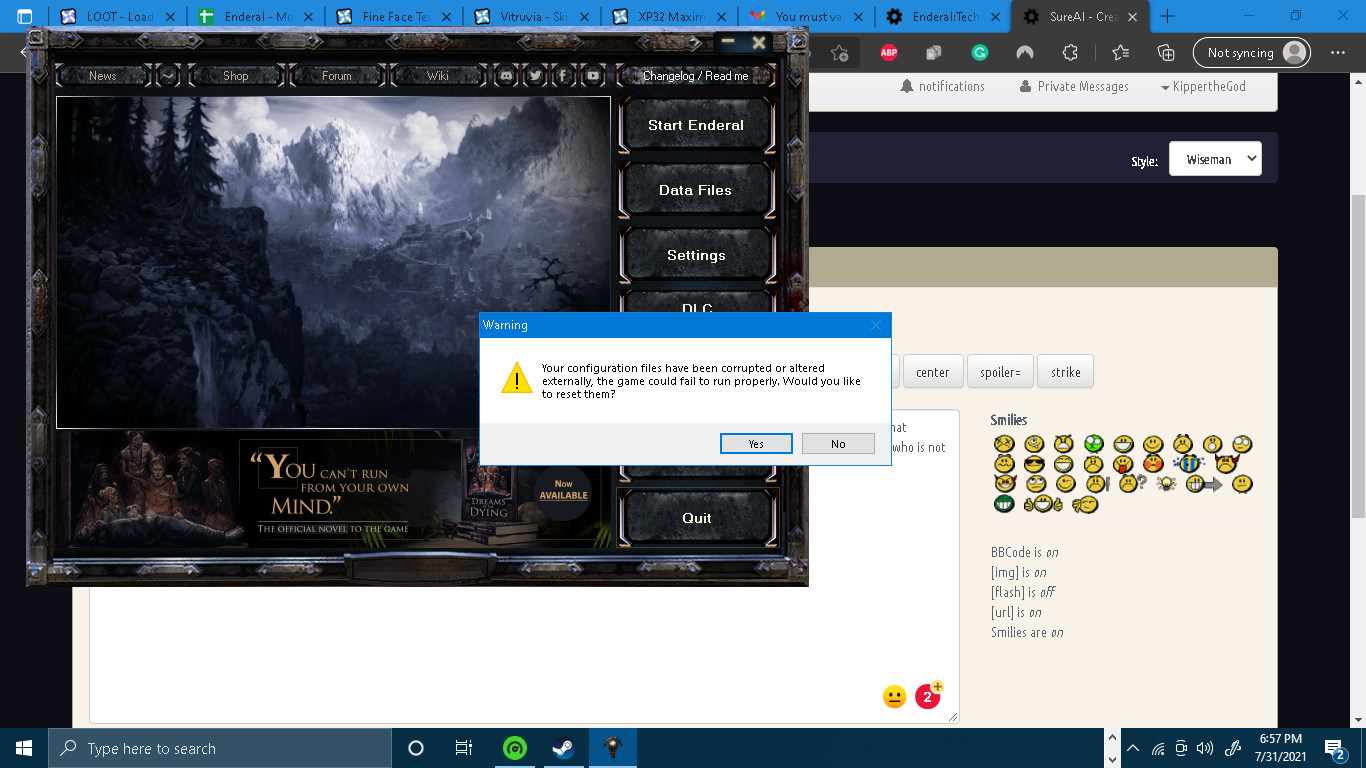Click No in the Warning dialog
1366x768 pixels.
tap(838, 444)
